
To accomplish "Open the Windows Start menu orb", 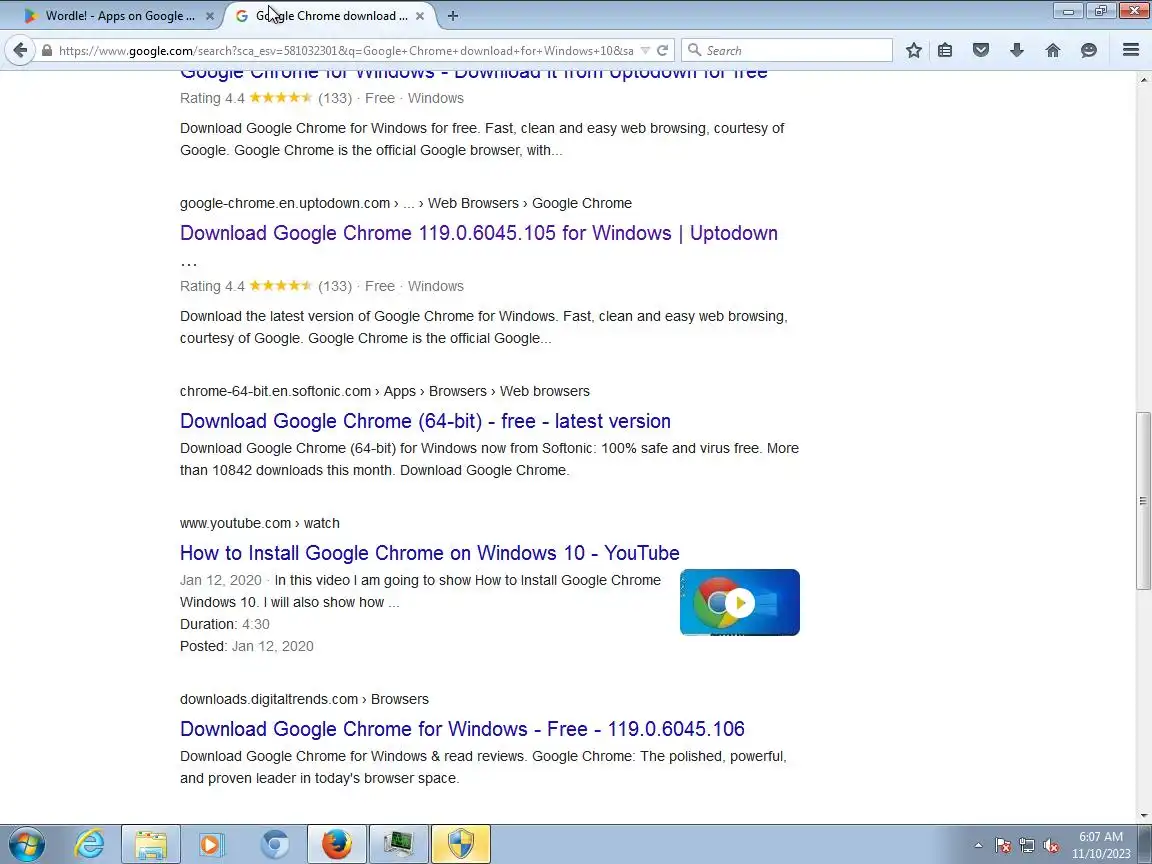I will (26, 844).
